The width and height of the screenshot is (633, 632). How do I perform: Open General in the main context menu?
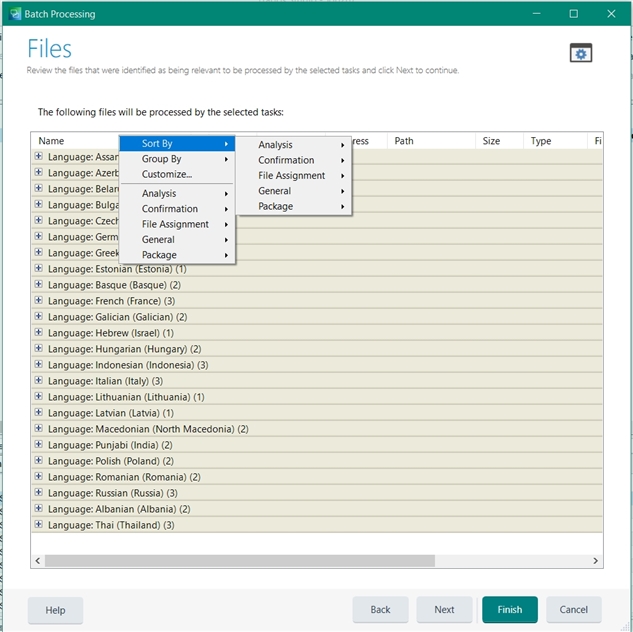coord(177,240)
